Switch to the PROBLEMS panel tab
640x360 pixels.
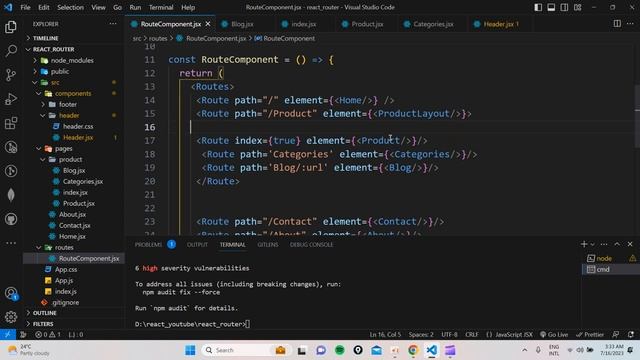[149, 244]
